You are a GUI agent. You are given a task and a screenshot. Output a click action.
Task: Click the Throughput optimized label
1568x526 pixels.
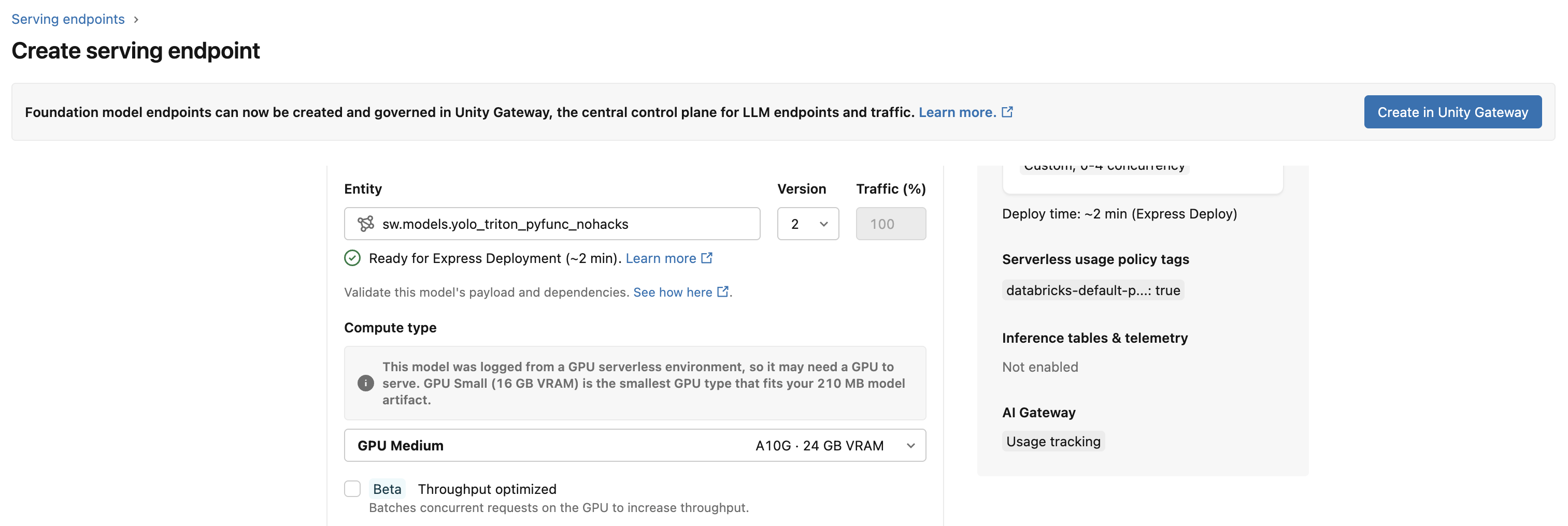pos(487,489)
